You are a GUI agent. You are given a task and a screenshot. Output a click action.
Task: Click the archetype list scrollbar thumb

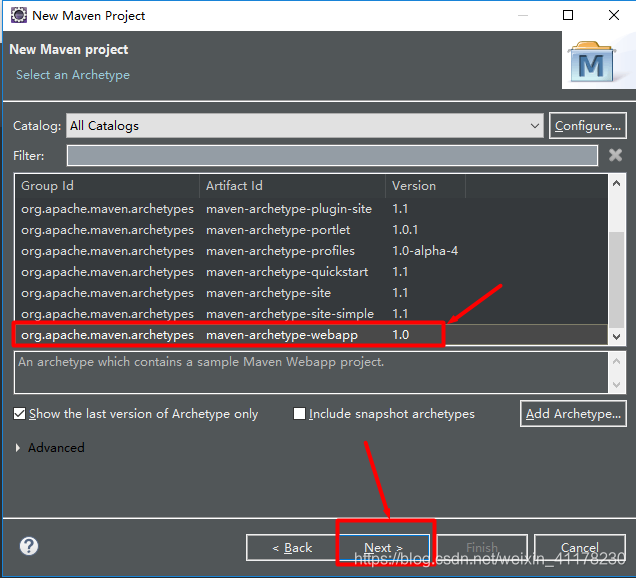pyautogui.click(x=617, y=280)
